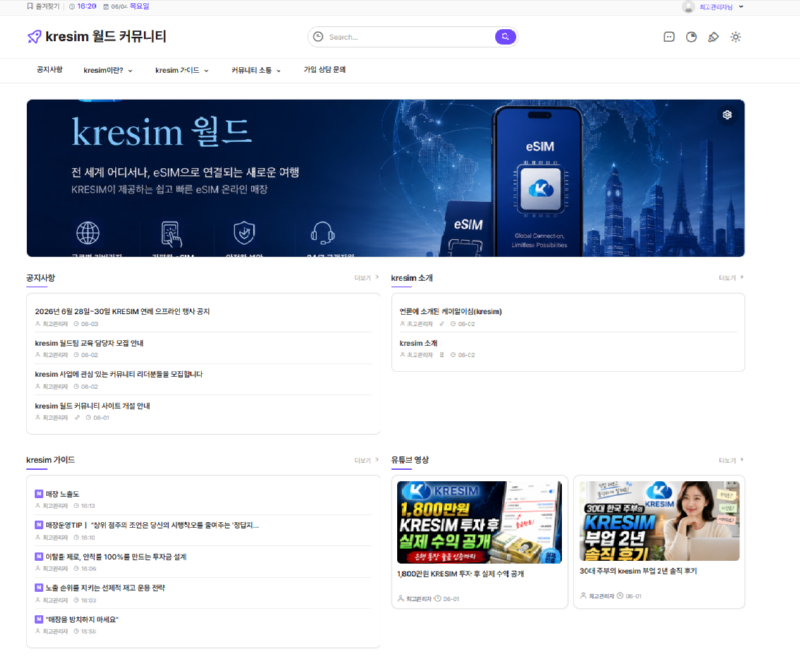800x658 pixels.
Task: Open the 언론에 소개된 케이알이심(kresim) post
Action: point(451,311)
